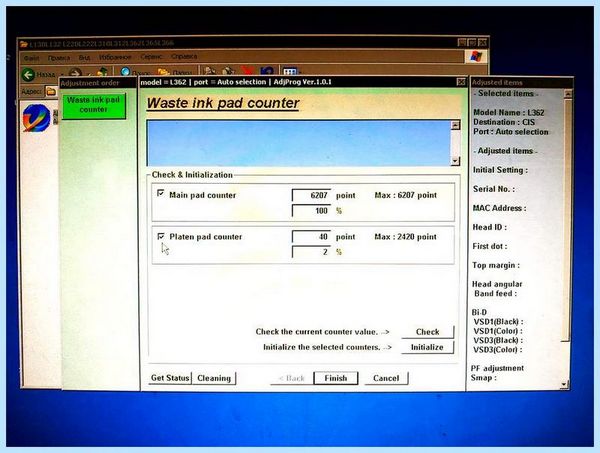The width and height of the screenshot is (600, 453).
Task: Click the folder icon in the address bar
Action: (x=50, y=91)
